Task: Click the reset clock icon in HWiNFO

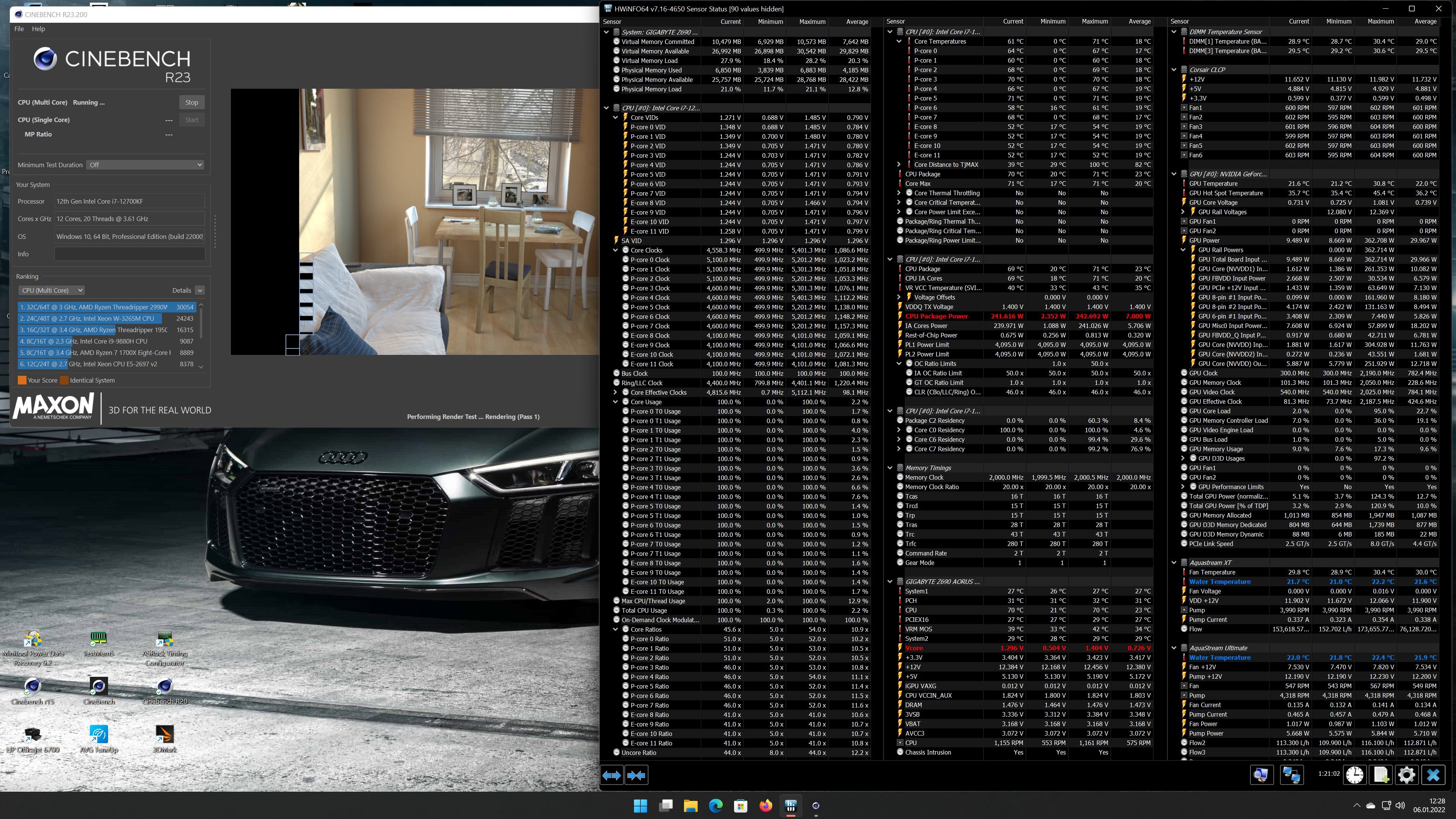Action: pos(1354,775)
